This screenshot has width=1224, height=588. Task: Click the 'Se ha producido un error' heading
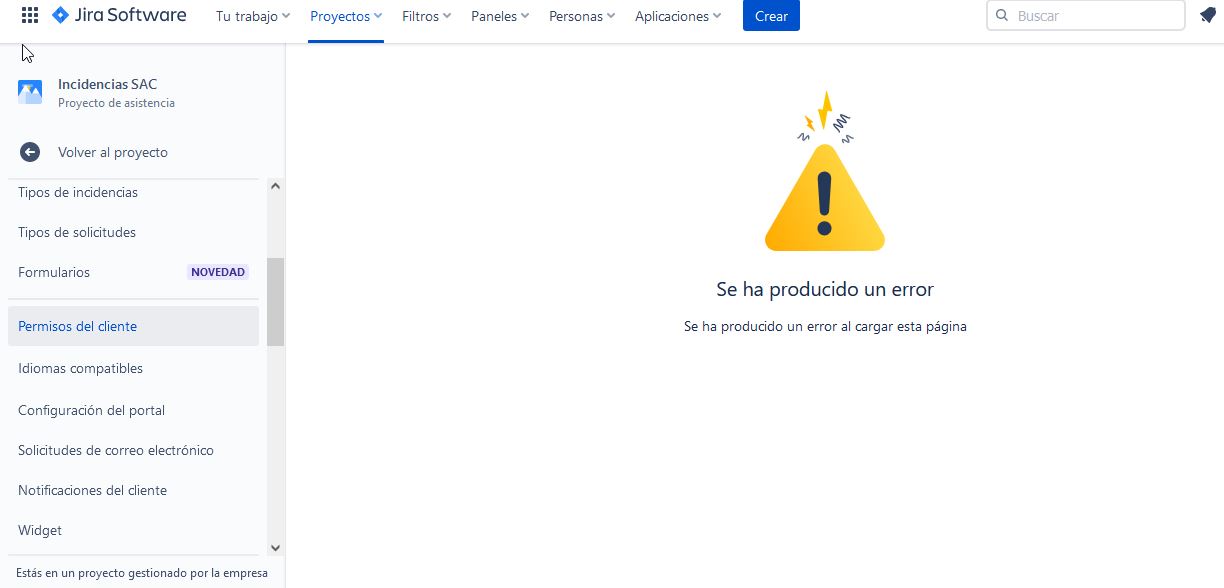pyautogui.click(x=825, y=289)
